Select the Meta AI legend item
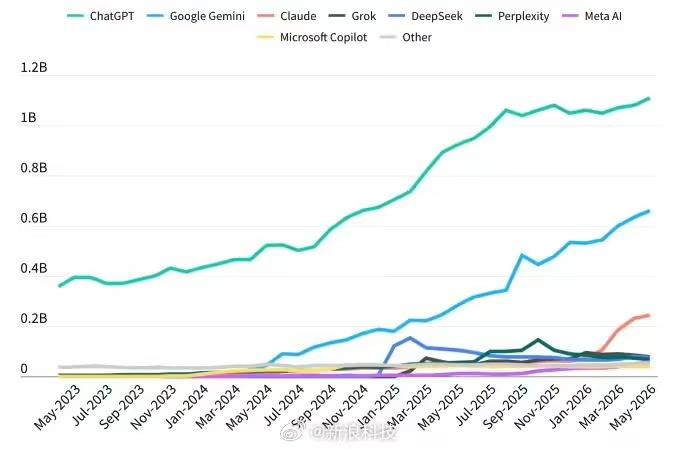 click(x=592, y=16)
